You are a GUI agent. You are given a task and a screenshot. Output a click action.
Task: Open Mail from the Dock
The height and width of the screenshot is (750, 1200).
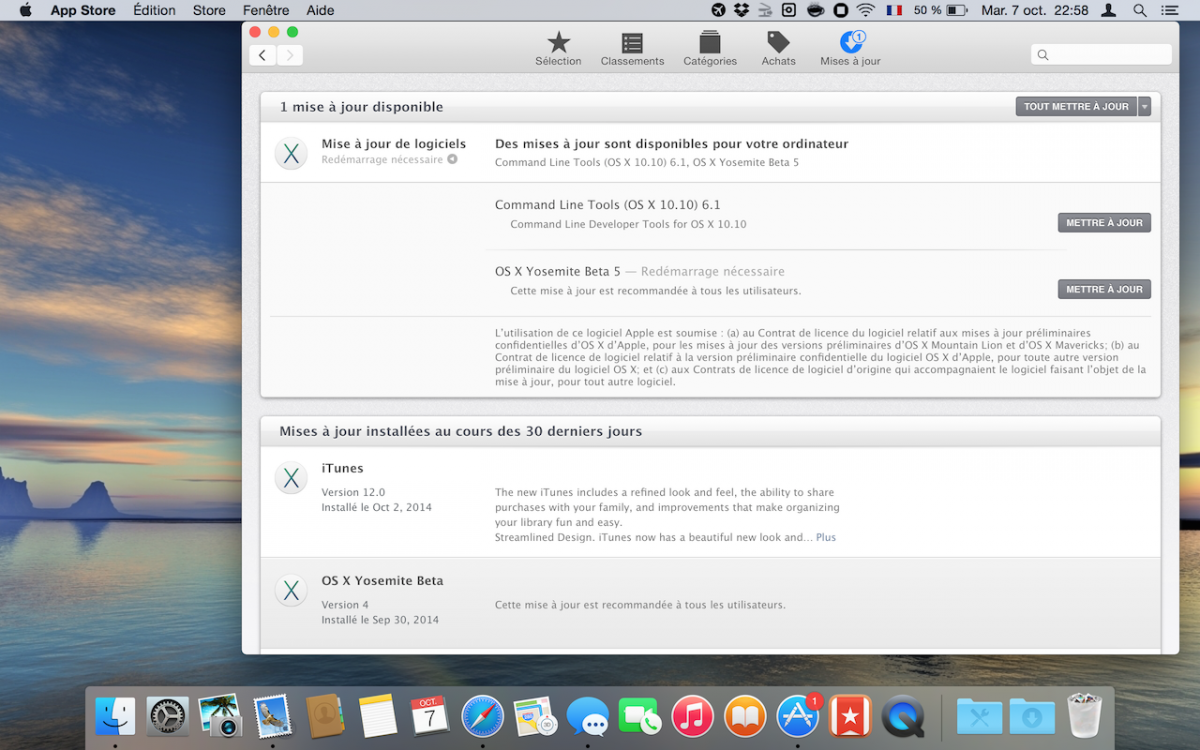tap(272, 716)
